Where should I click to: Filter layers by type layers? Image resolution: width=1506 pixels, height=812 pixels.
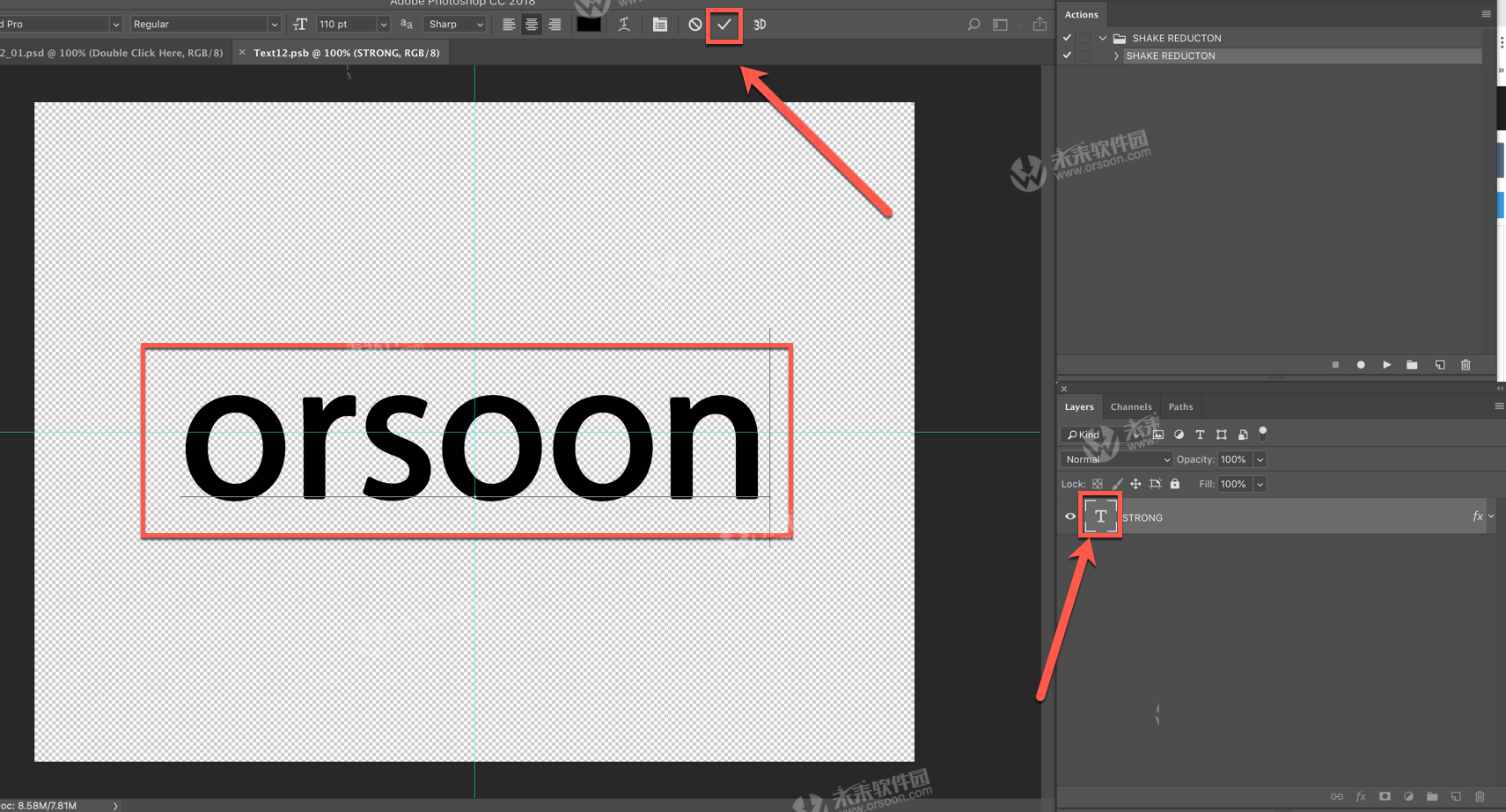pos(1200,435)
